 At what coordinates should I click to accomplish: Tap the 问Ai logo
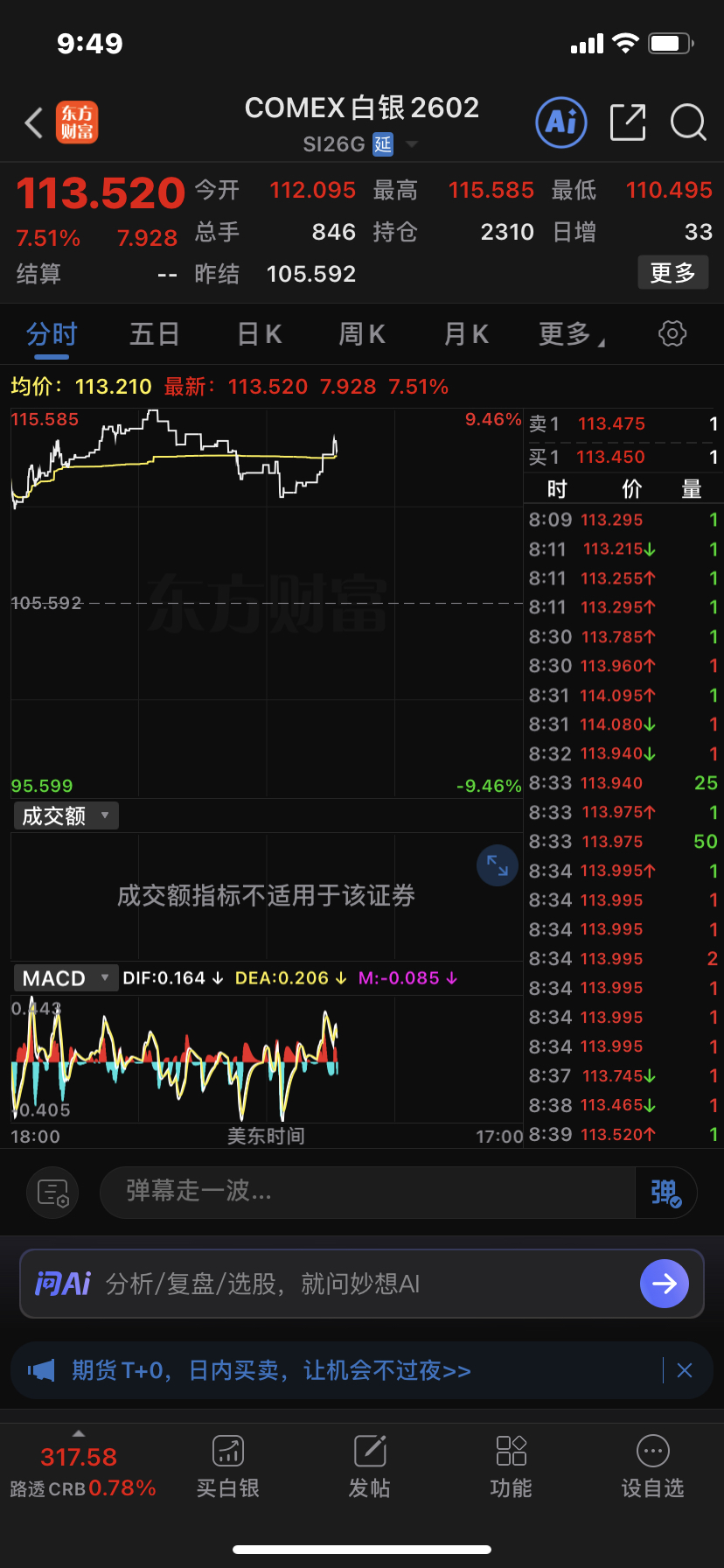(x=62, y=1284)
